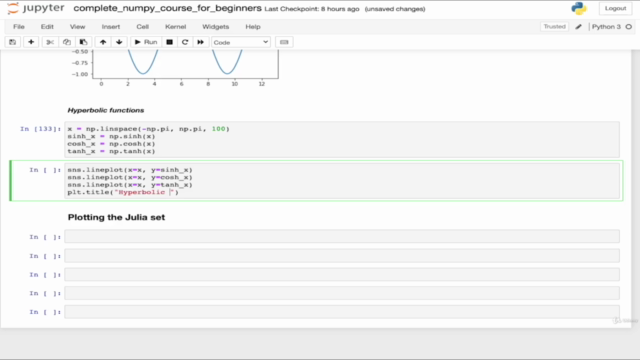Insert a cell below with plus icon

coord(31,42)
